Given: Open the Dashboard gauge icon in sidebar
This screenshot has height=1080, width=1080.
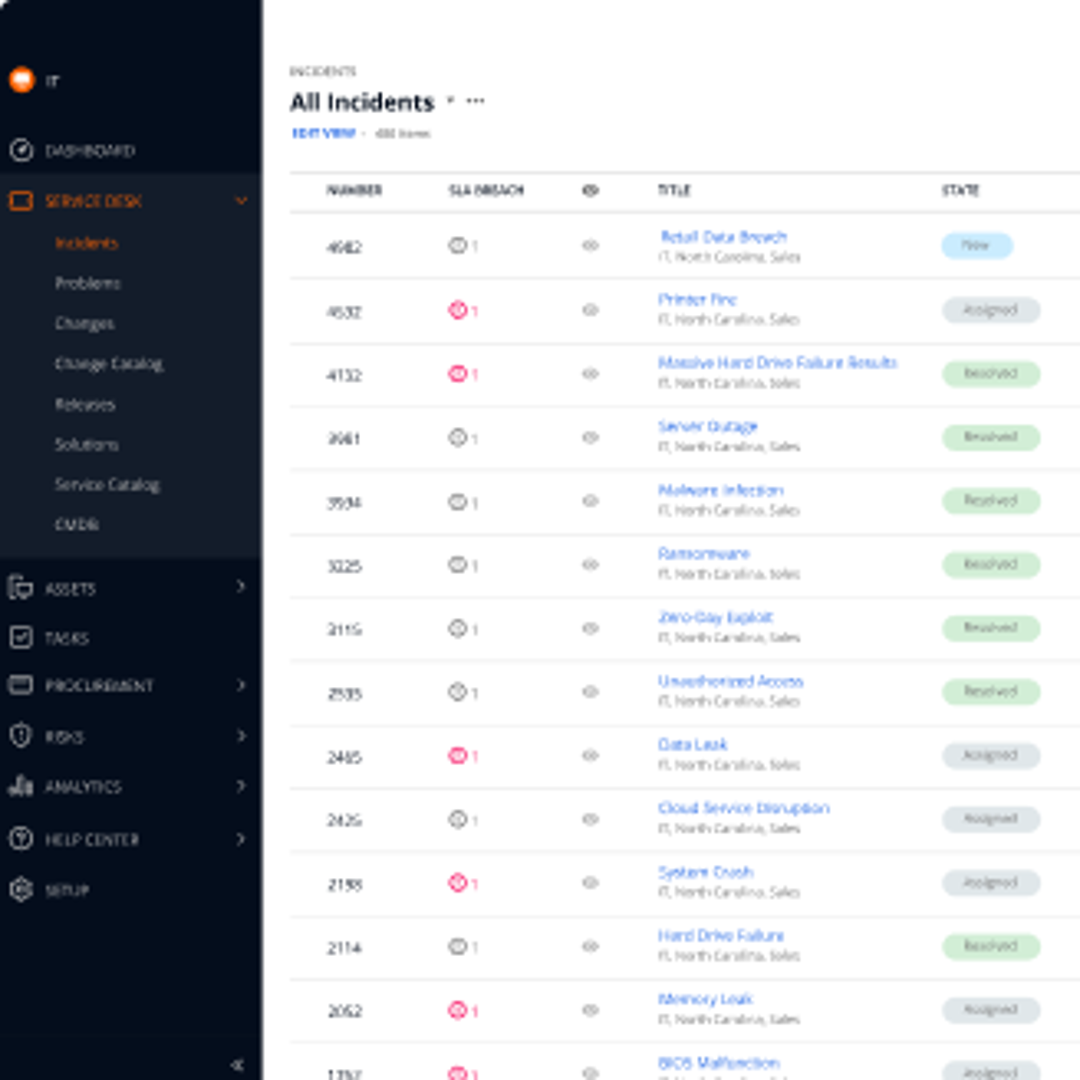Looking at the screenshot, I should pos(21,150).
